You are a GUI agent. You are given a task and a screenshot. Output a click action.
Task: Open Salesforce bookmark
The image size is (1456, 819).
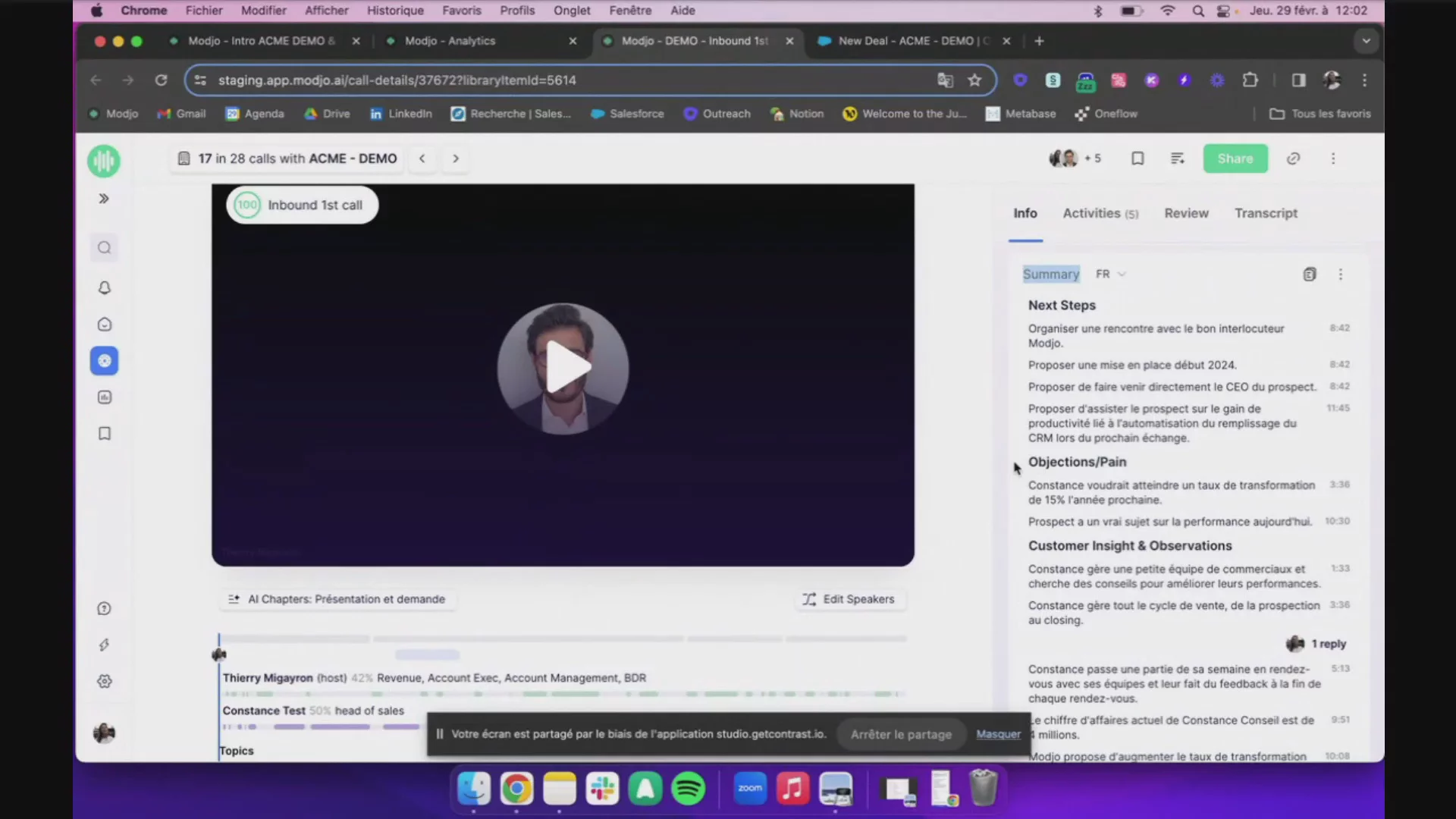click(x=627, y=114)
